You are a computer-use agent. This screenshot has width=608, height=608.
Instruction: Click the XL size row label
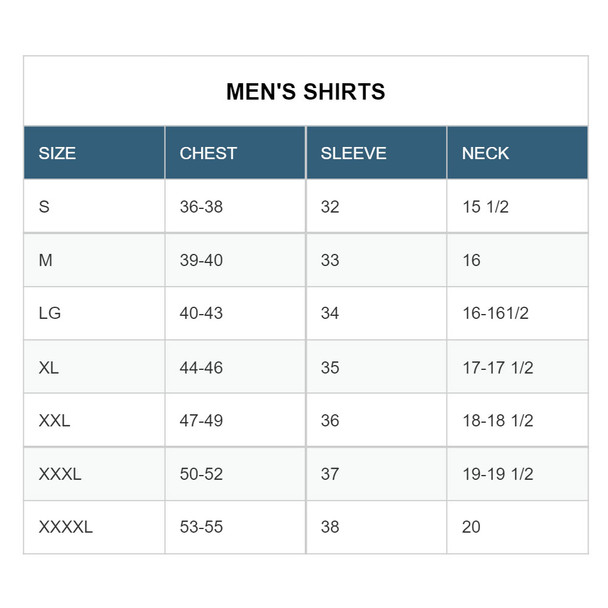point(49,367)
